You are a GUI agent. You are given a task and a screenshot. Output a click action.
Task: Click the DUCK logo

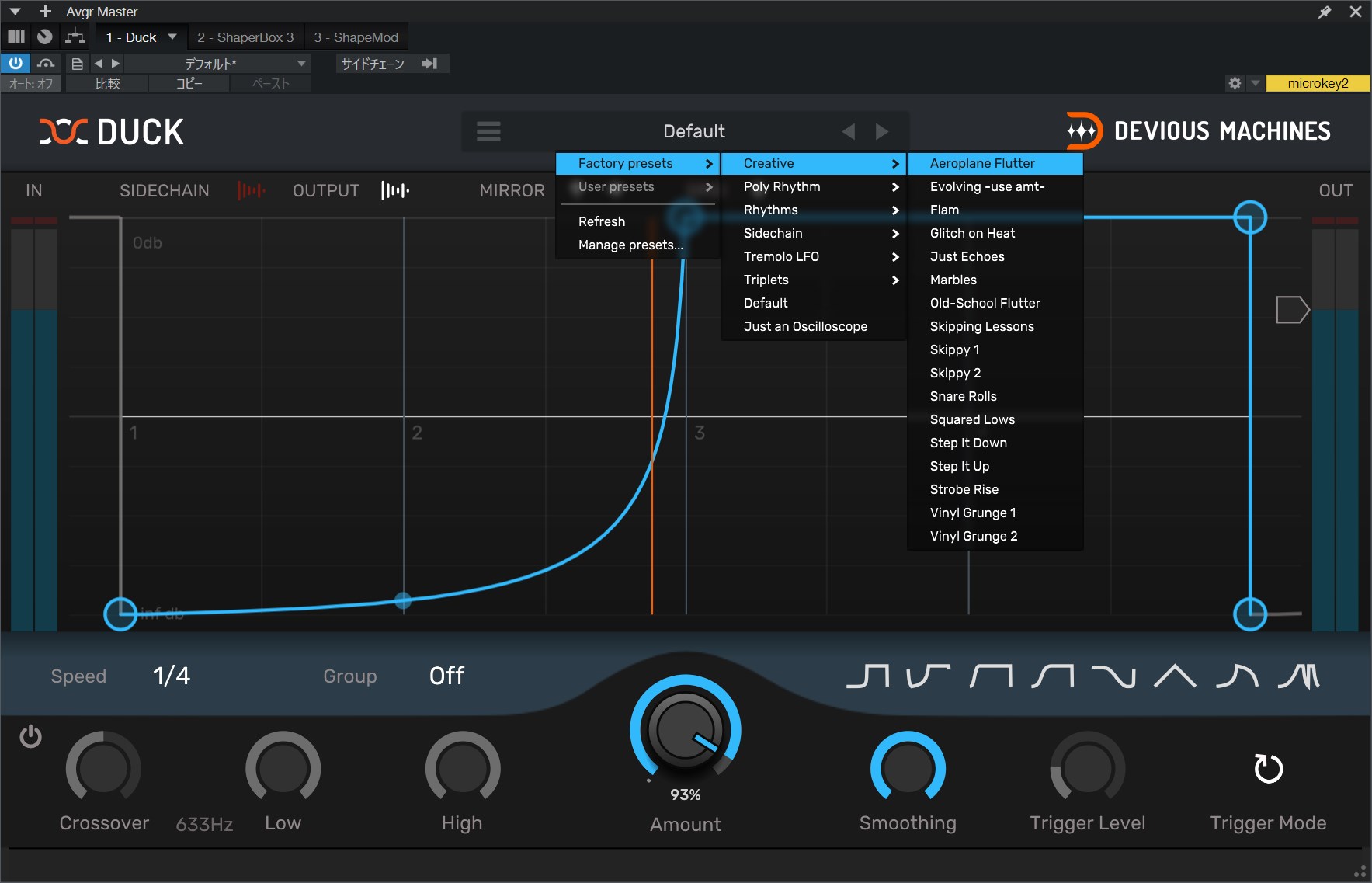tap(112, 132)
